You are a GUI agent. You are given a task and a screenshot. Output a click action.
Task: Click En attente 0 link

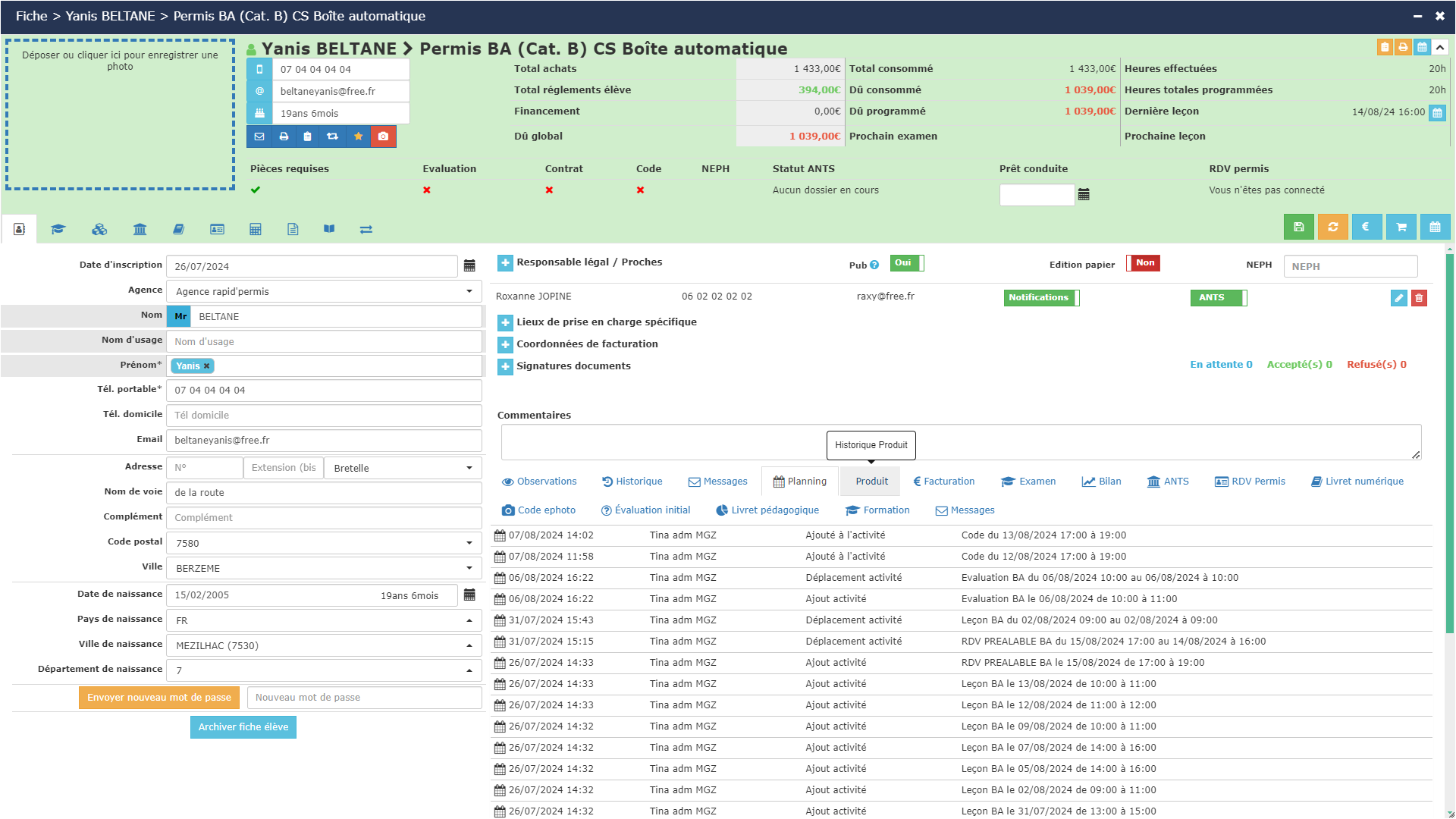(x=1221, y=365)
